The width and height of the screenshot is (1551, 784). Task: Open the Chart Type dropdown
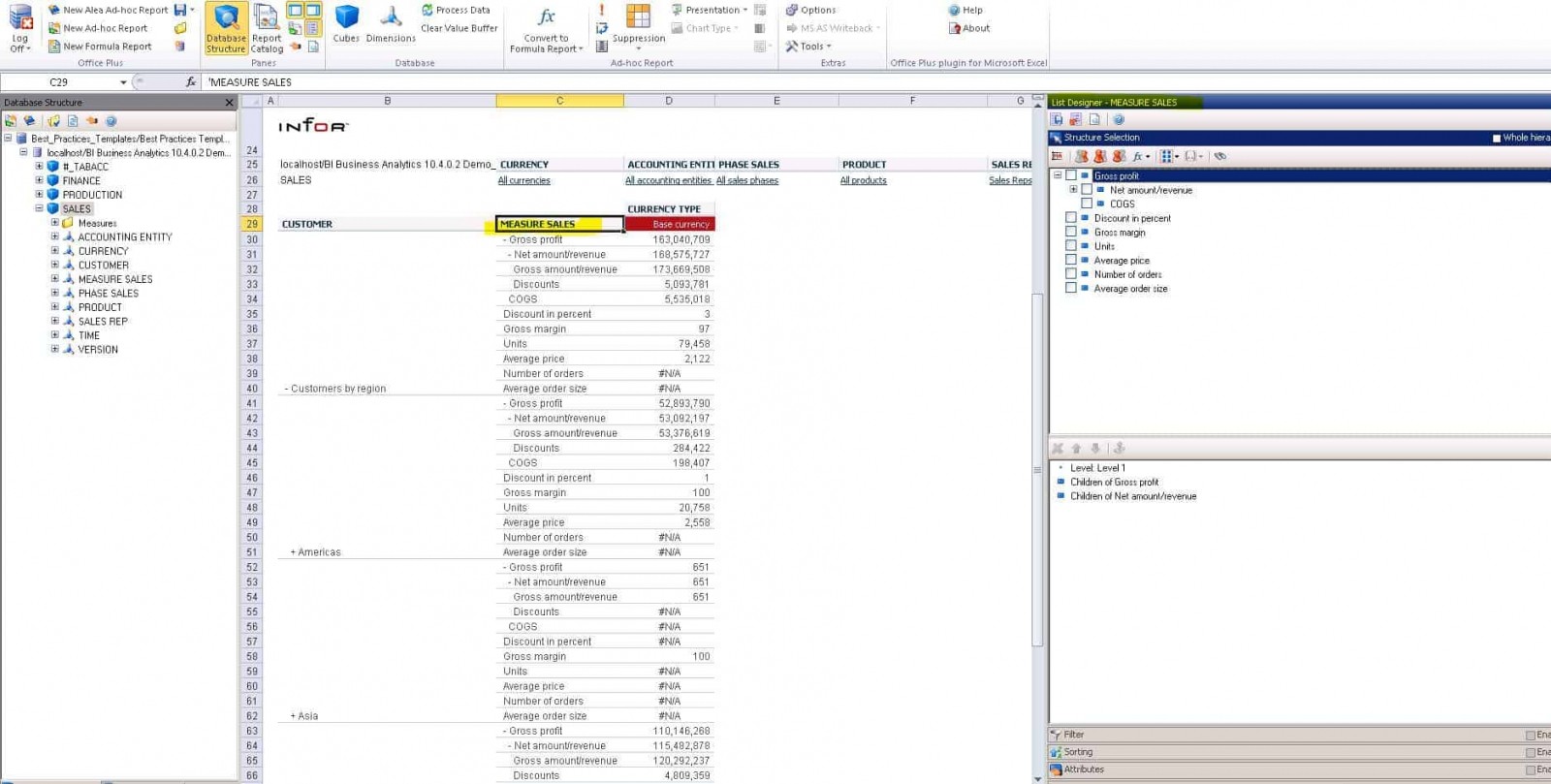coord(705,28)
